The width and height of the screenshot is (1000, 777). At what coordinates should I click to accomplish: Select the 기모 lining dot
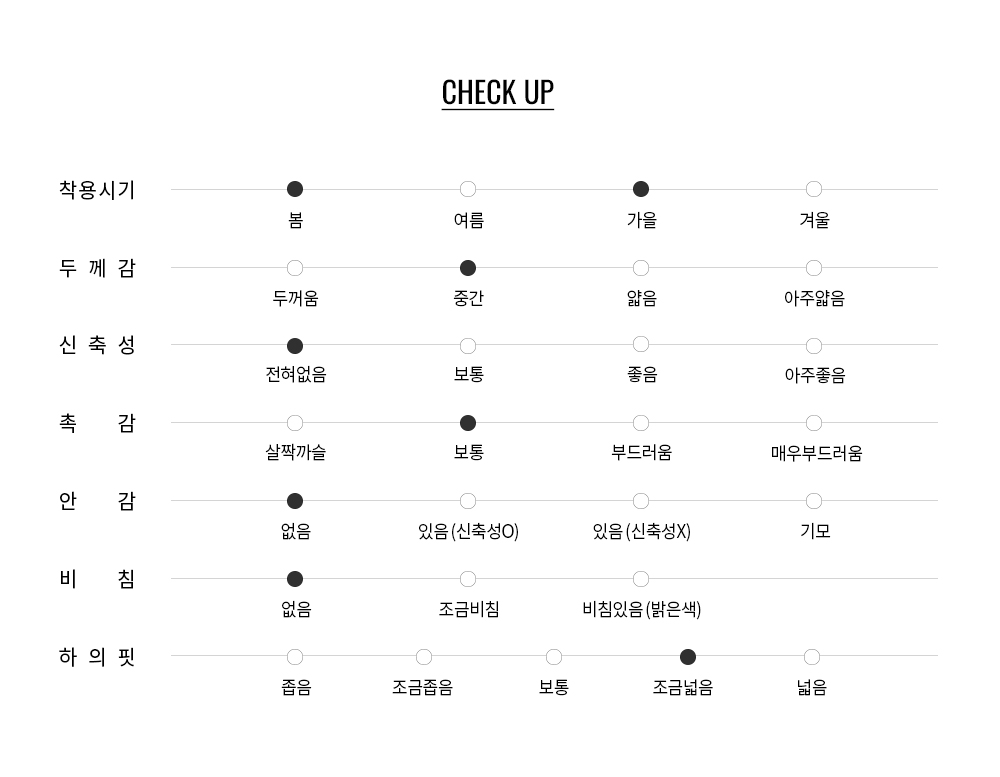[x=814, y=501]
